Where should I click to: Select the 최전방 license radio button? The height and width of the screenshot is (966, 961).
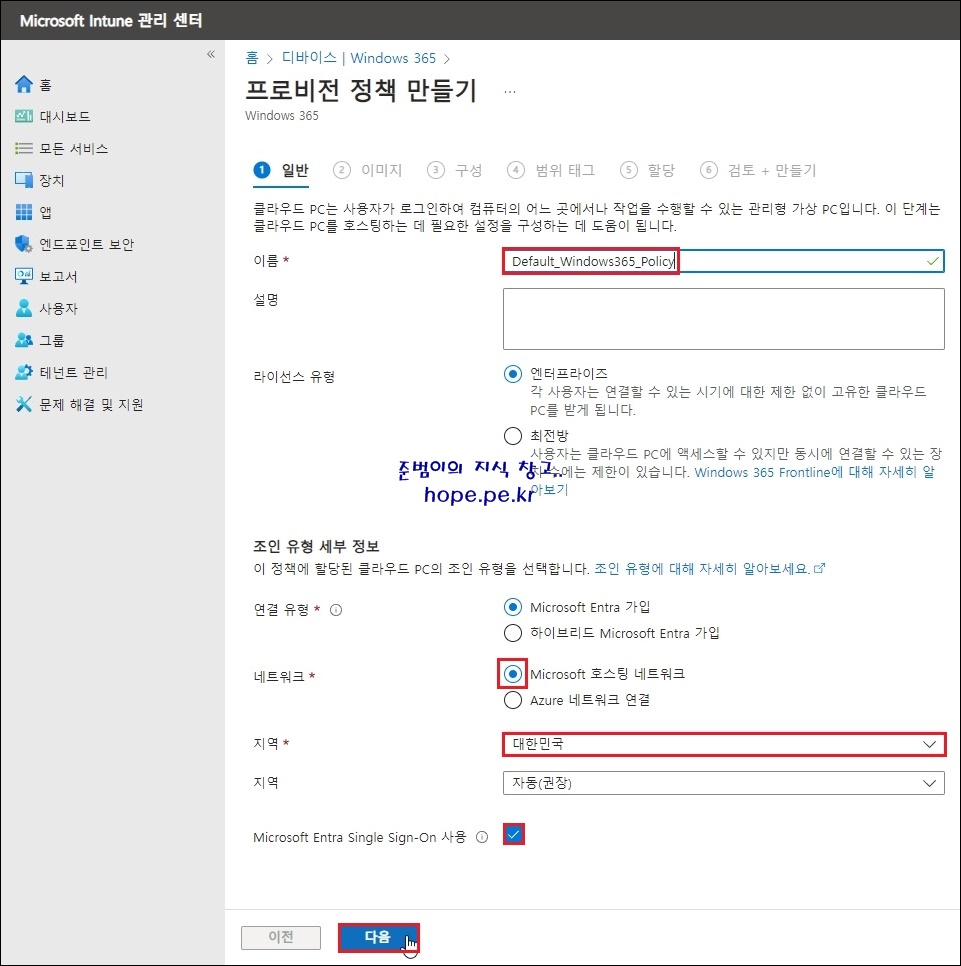click(513, 436)
